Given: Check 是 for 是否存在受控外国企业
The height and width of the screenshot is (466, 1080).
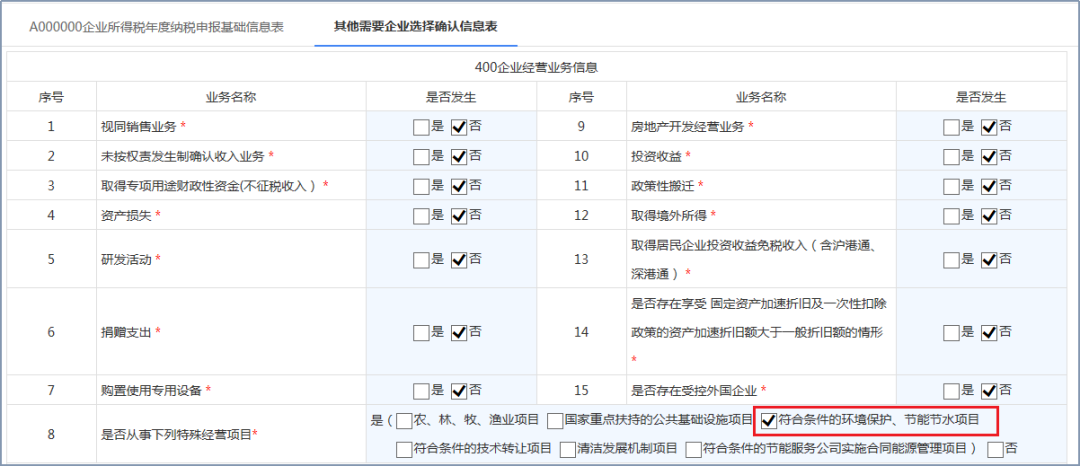Looking at the screenshot, I should (x=951, y=391).
